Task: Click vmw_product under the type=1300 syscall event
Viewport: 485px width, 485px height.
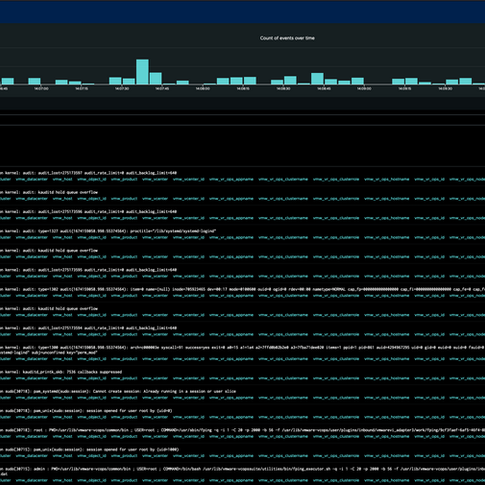Action: (x=124, y=359)
